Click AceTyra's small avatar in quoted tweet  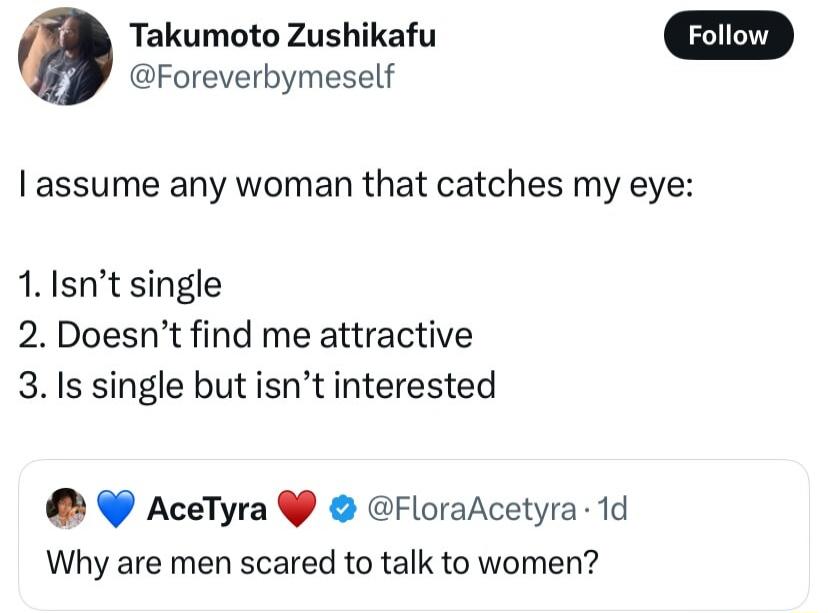(x=65, y=510)
